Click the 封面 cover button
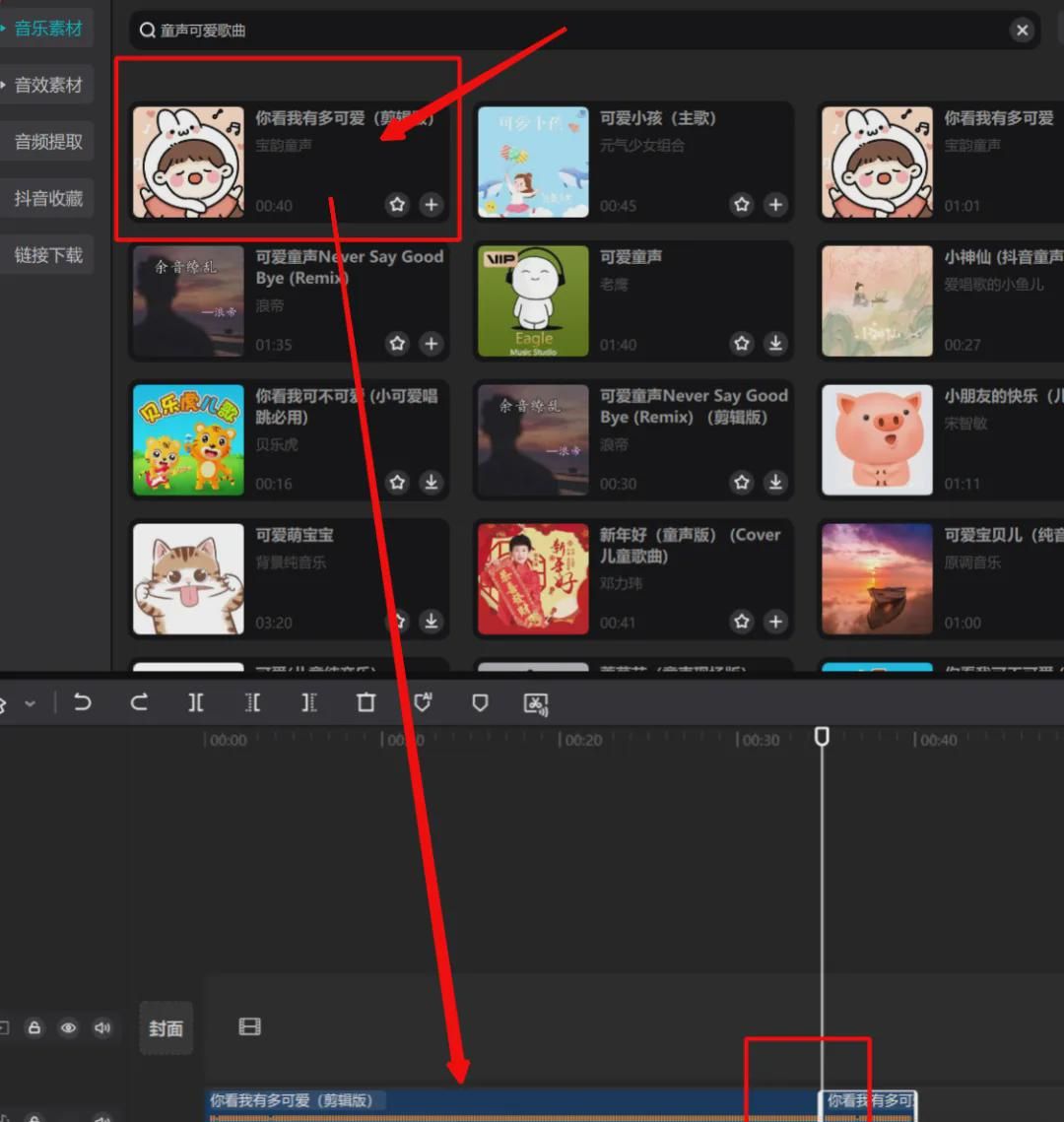The width and height of the screenshot is (1064, 1122). point(166,1027)
